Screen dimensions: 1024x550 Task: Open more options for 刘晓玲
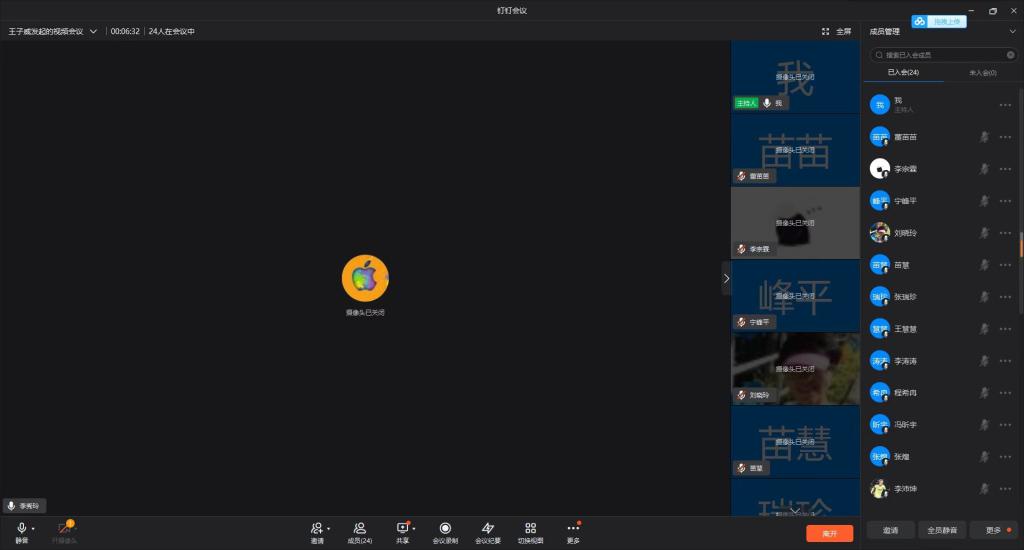(x=1005, y=233)
